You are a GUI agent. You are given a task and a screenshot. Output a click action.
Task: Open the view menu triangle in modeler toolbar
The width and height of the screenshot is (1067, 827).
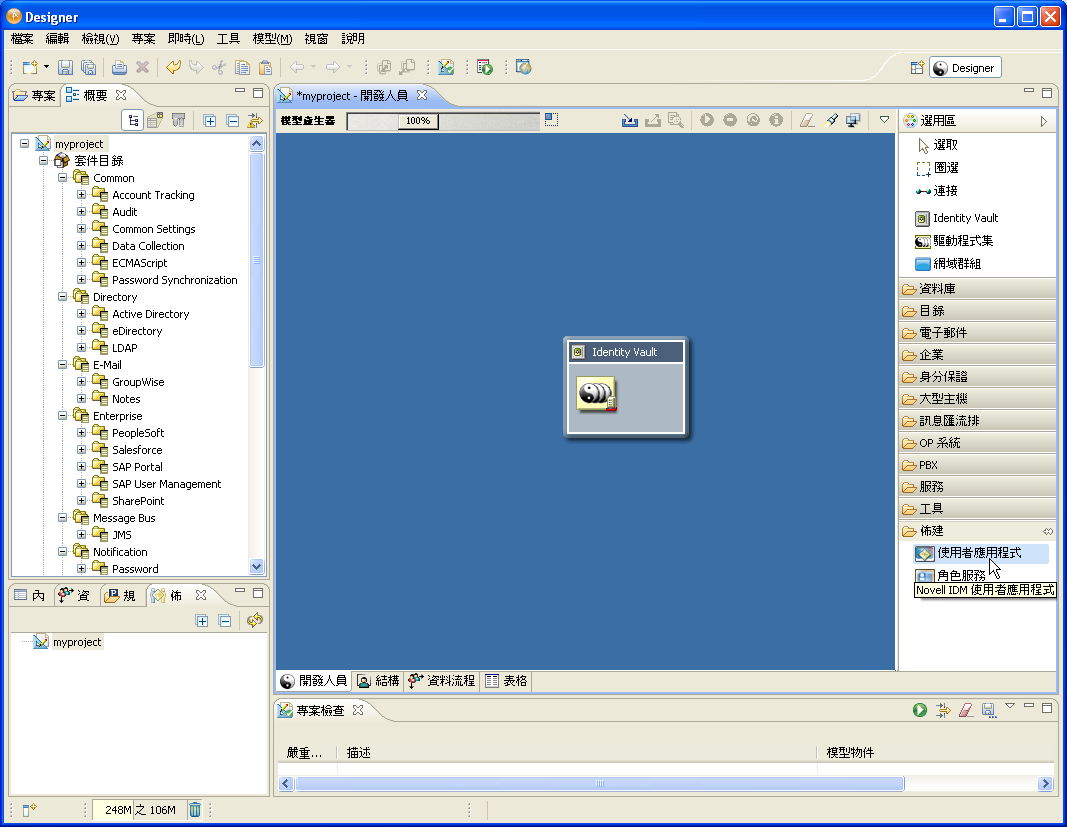click(884, 120)
